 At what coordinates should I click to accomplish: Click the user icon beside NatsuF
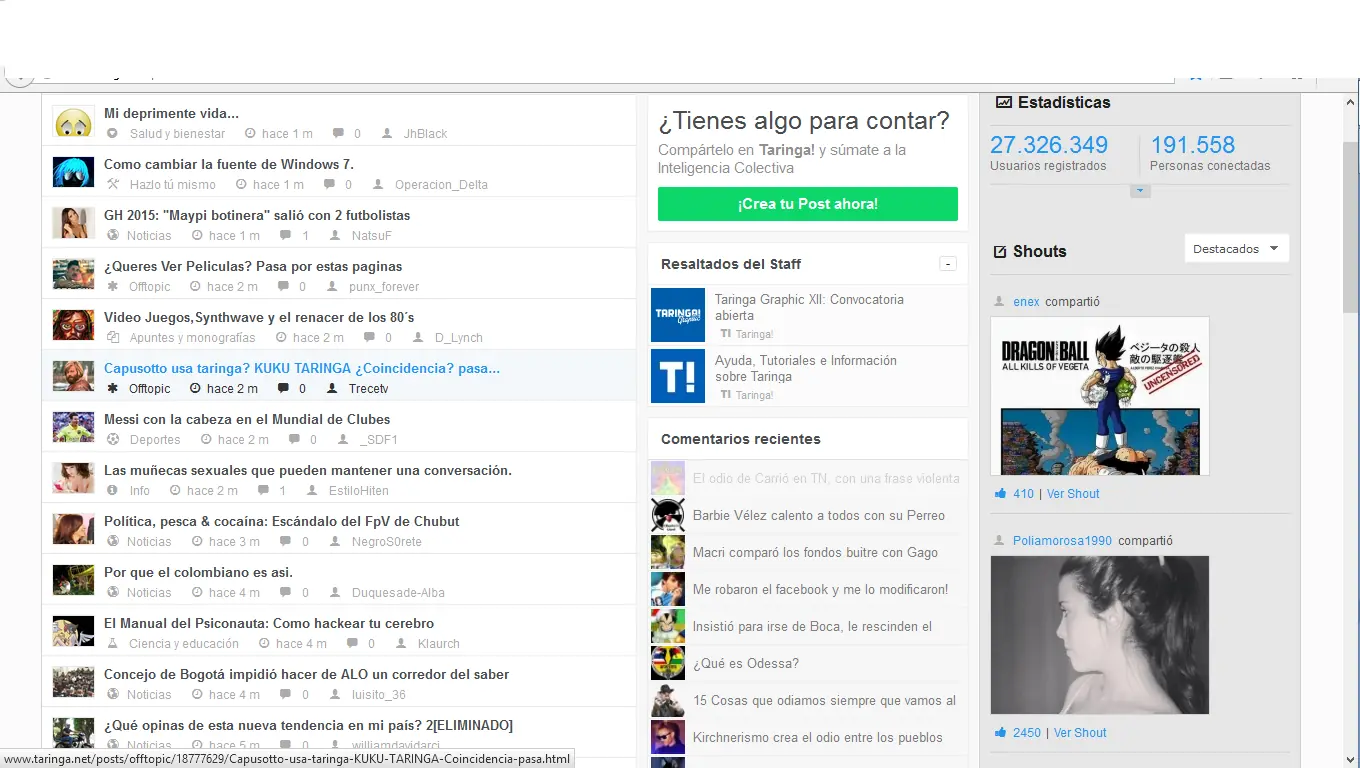[334, 235]
